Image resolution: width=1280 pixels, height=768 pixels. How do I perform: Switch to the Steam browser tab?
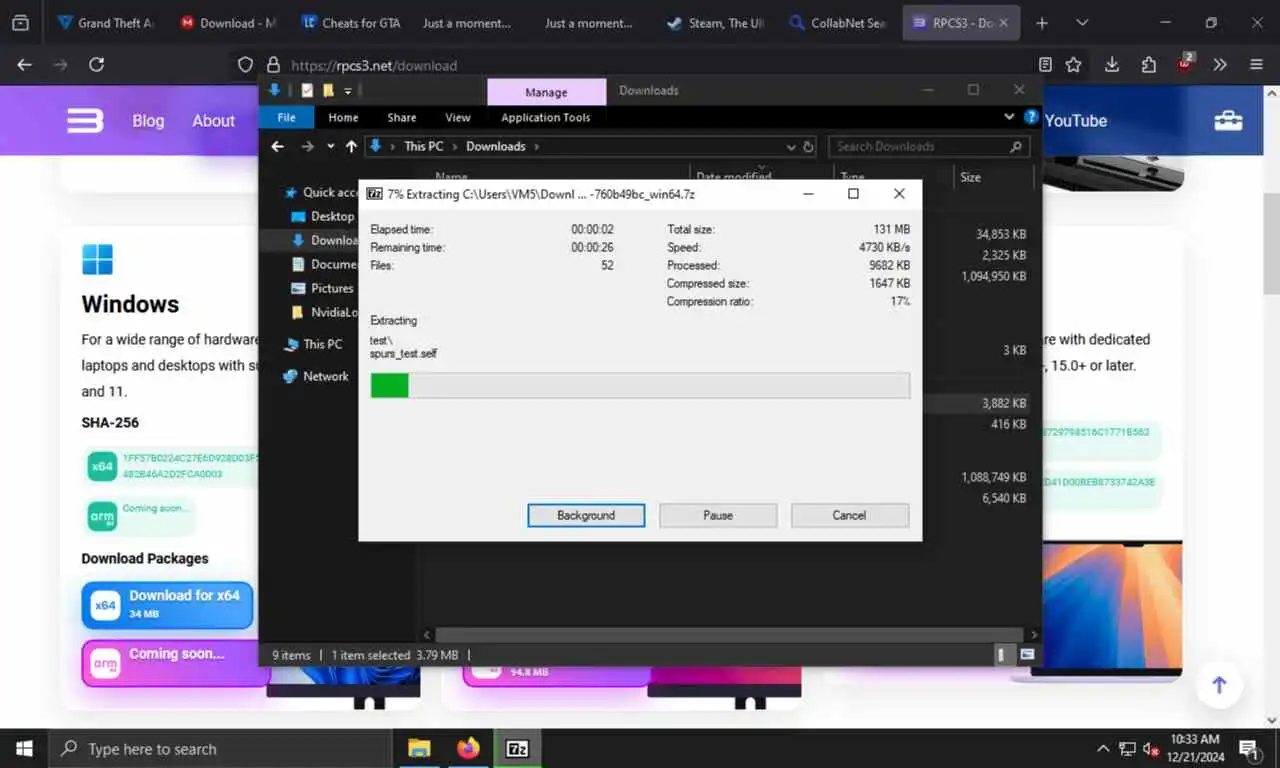pos(714,22)
